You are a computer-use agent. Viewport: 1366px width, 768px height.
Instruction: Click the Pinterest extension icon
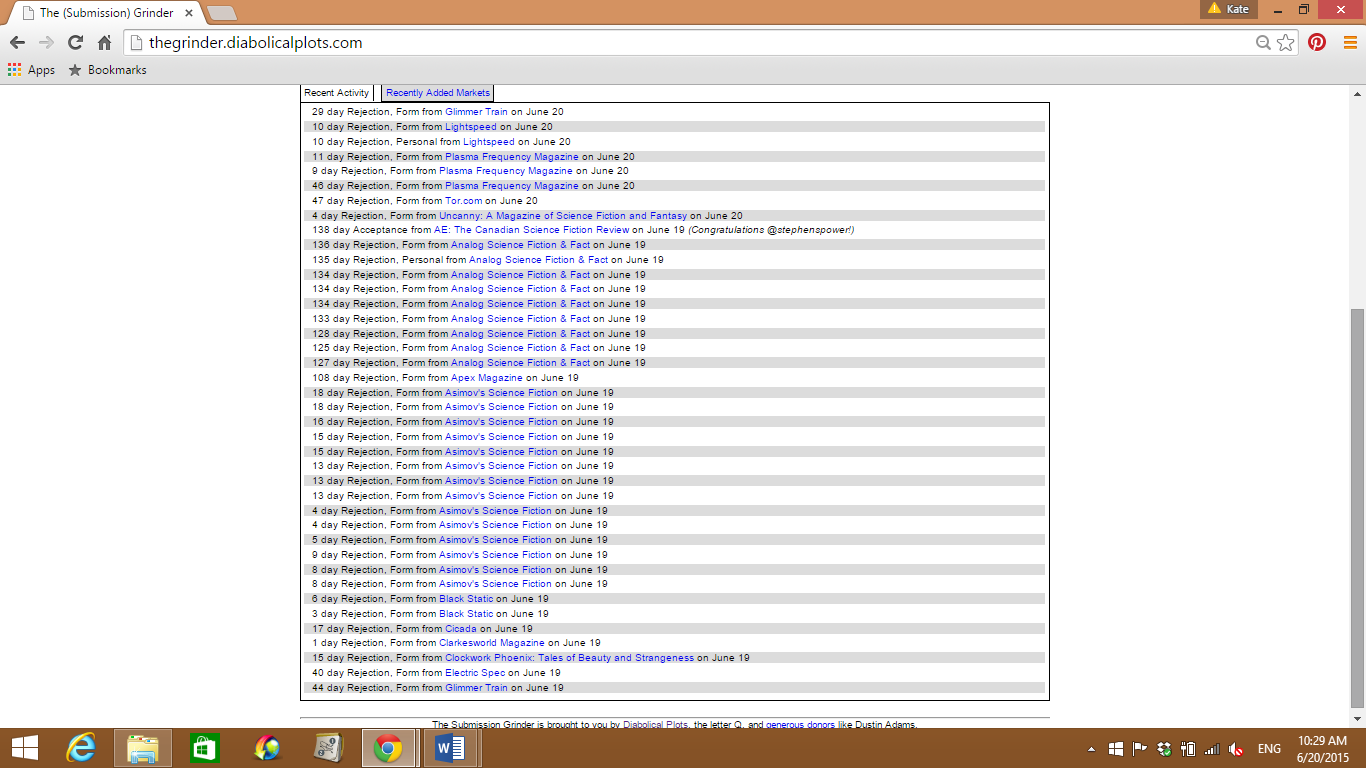point(1317,43)
